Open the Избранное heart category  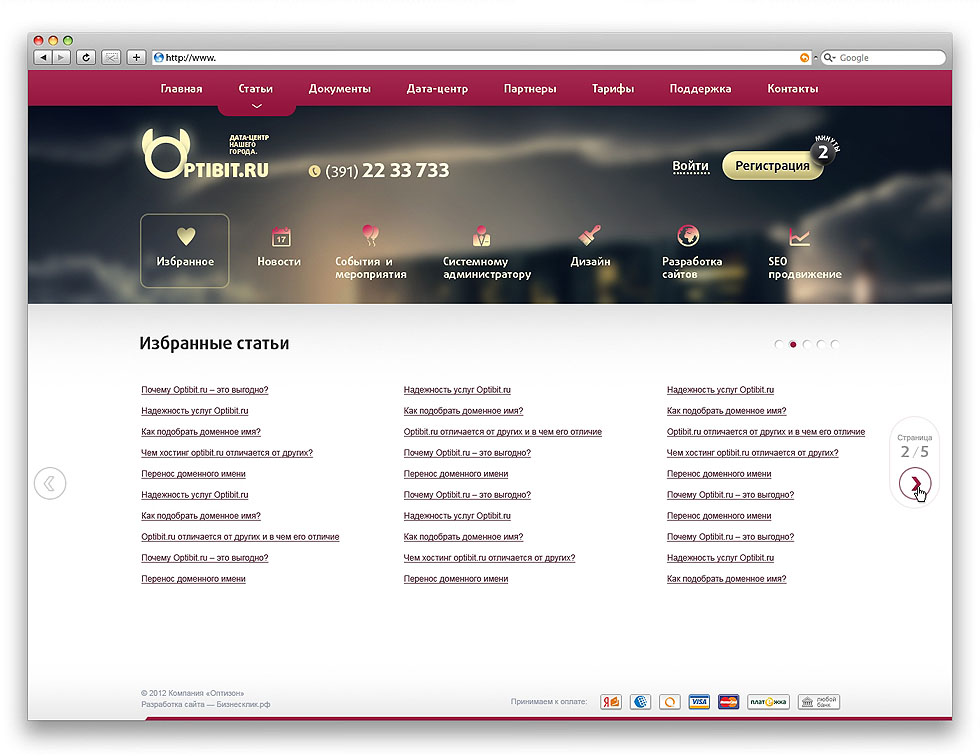(185, 251)
